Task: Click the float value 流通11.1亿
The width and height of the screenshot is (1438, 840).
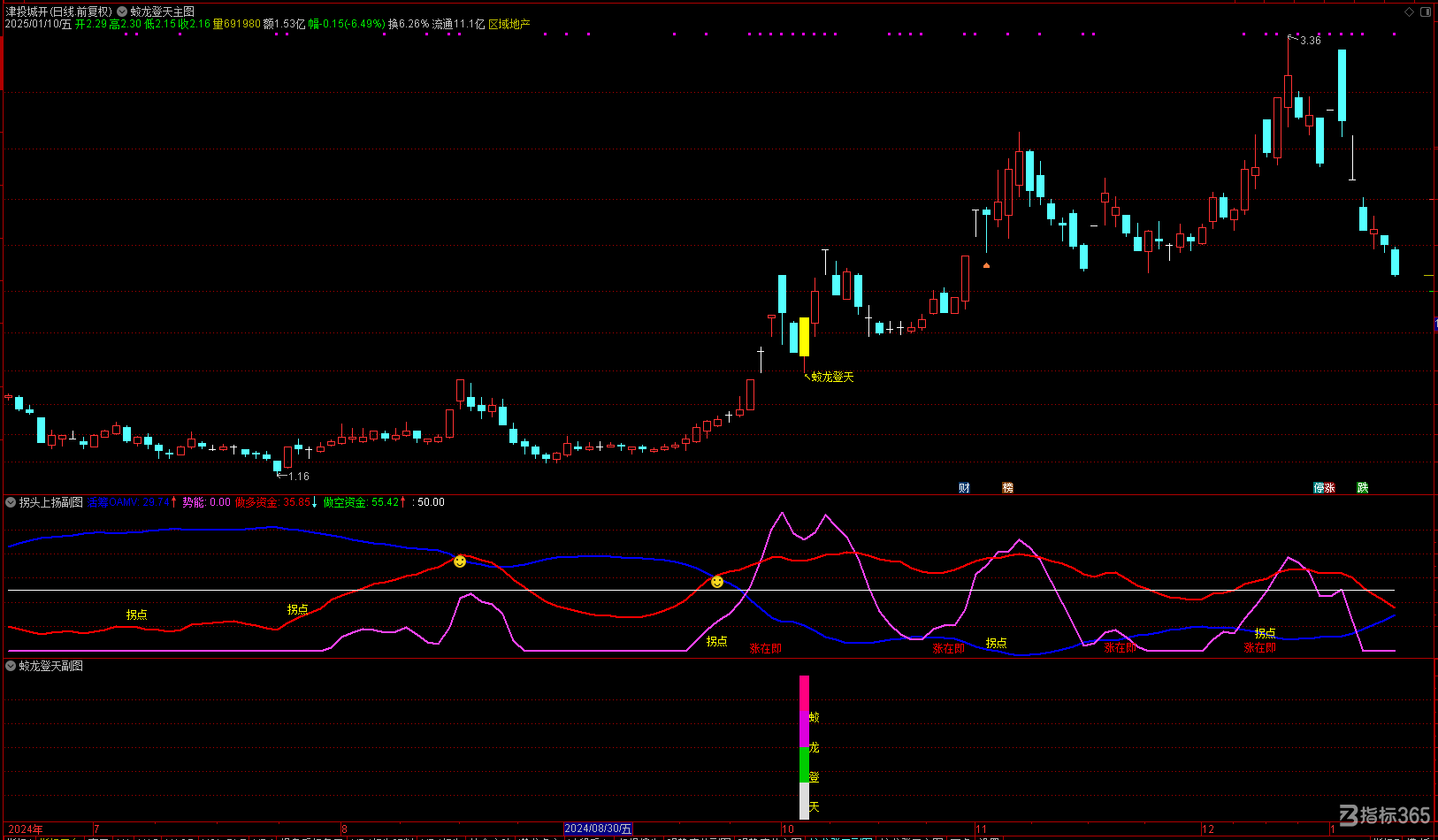Action: [459, 24]
